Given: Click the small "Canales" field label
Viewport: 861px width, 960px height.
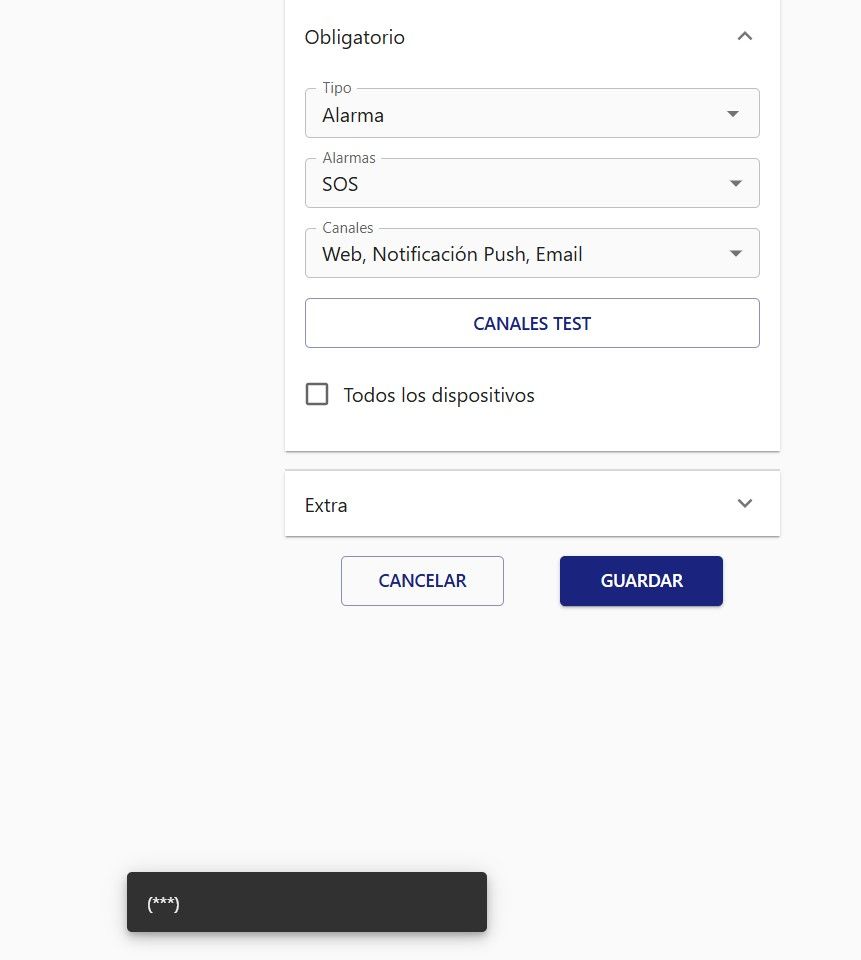Looking at the screenshot, I should tap(348, 228).
